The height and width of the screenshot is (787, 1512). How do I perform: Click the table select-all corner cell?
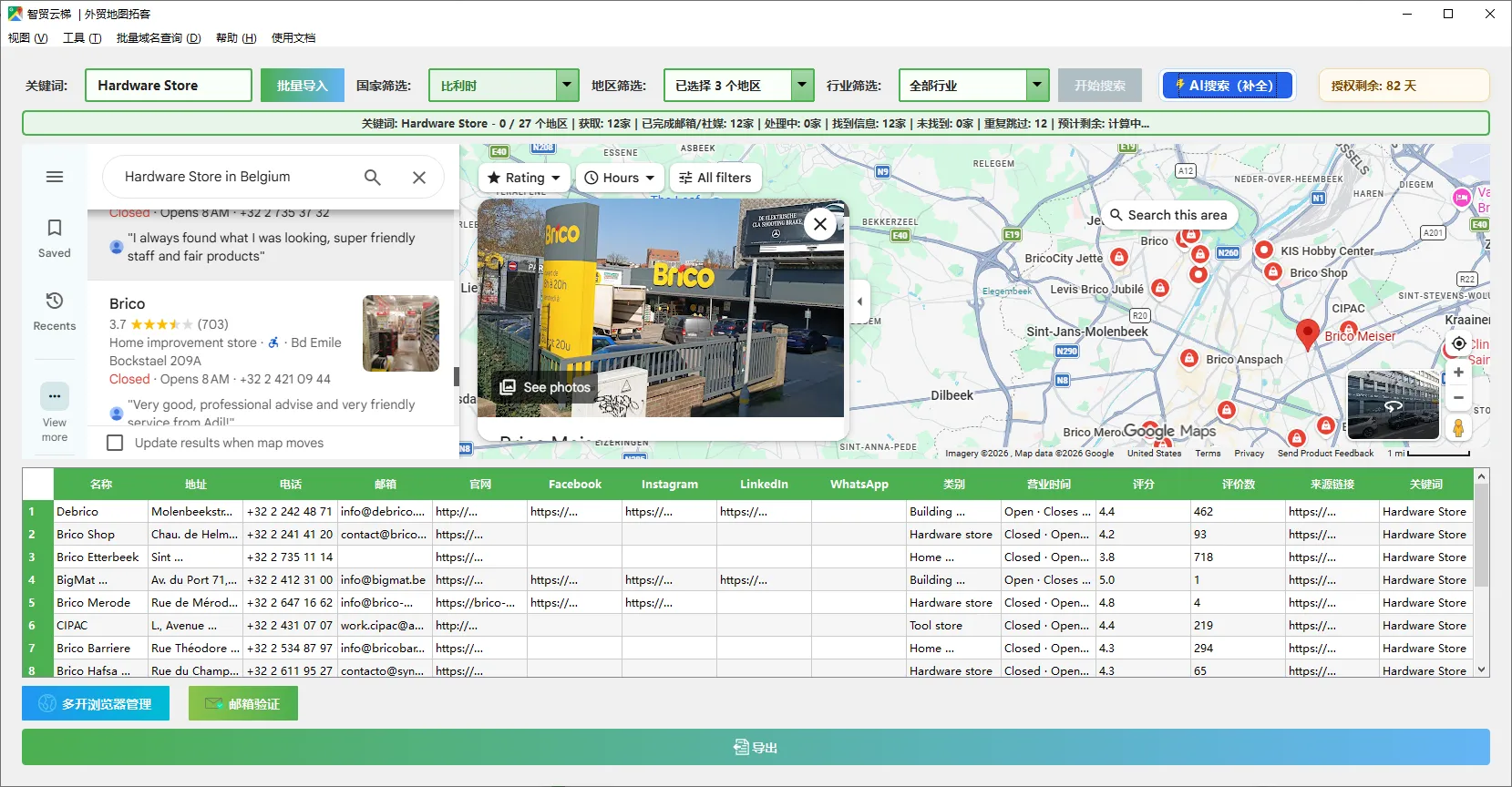[38, 484]
